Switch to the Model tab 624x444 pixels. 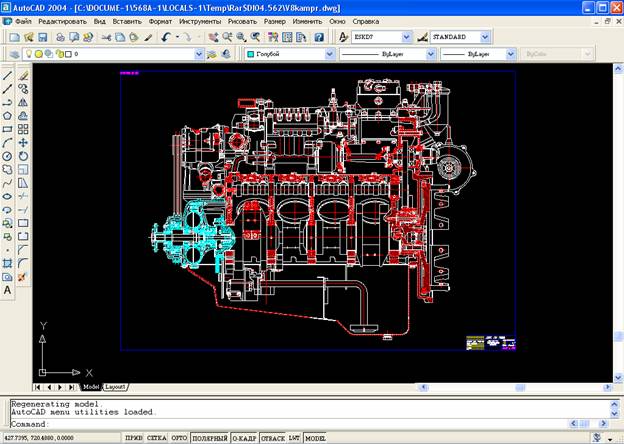click(91, 387)
